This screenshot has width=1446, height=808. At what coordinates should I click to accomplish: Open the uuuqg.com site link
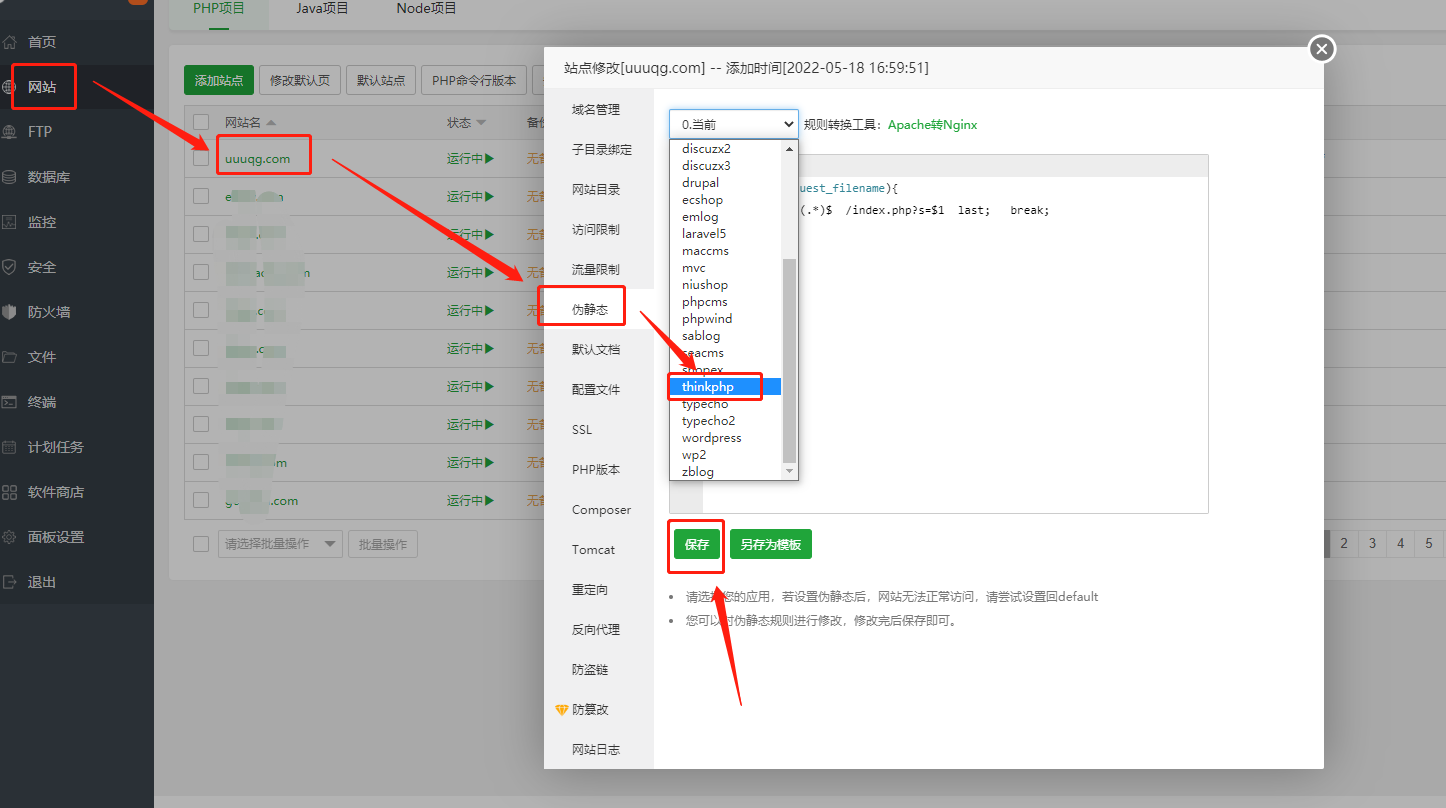point(258,159)
